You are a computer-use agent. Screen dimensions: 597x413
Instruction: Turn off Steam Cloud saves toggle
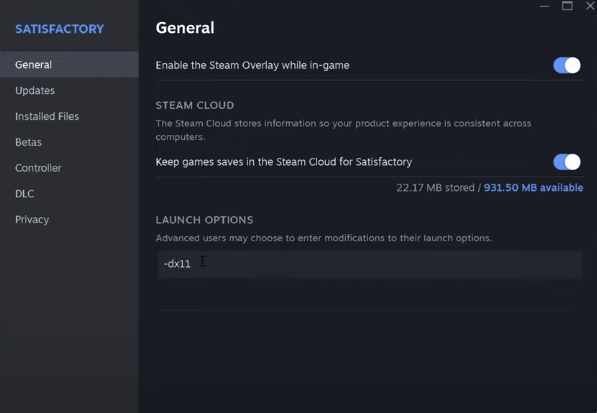tap(567, 162)
